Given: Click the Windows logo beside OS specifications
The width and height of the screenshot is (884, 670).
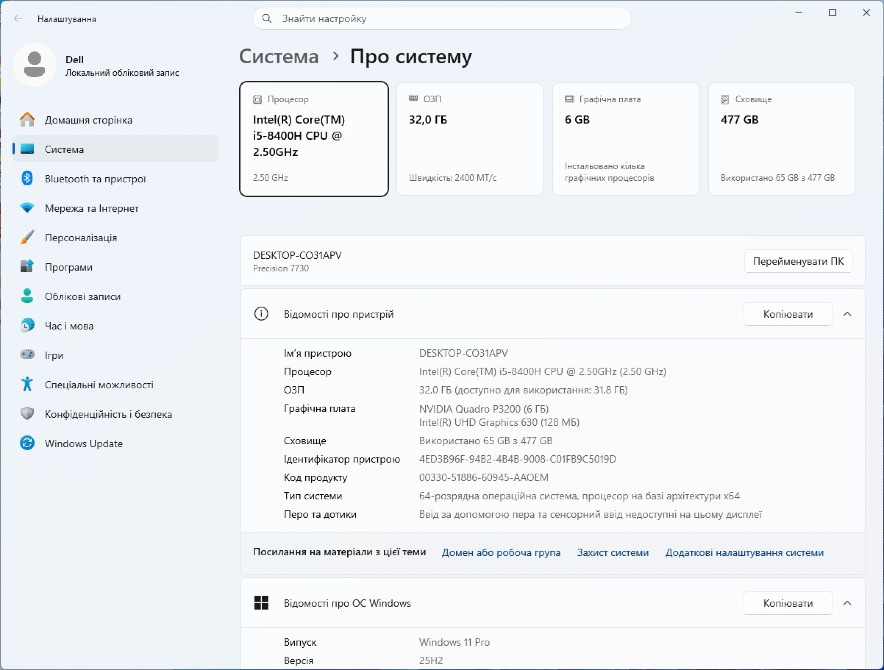Looking at the screenshot, I should [261, 603].
